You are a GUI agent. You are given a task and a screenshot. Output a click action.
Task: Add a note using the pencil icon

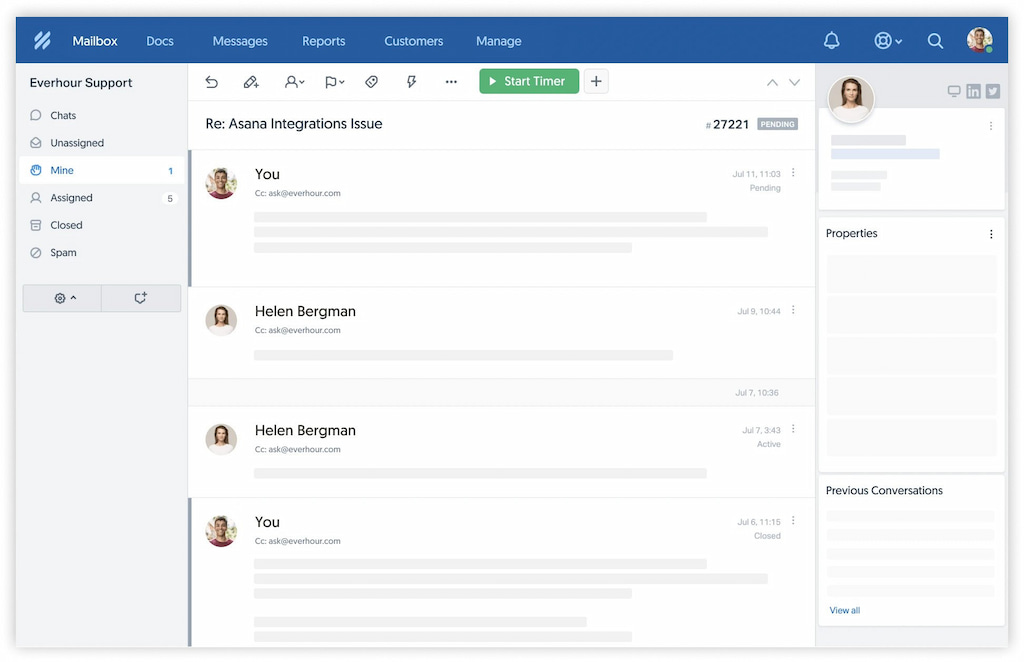pos(251,82)
